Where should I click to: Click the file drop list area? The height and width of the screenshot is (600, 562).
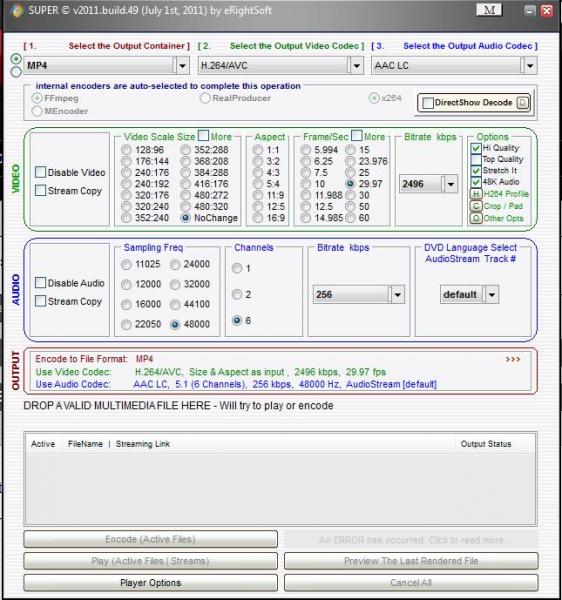pyautogui.click(x=280, y=489)
